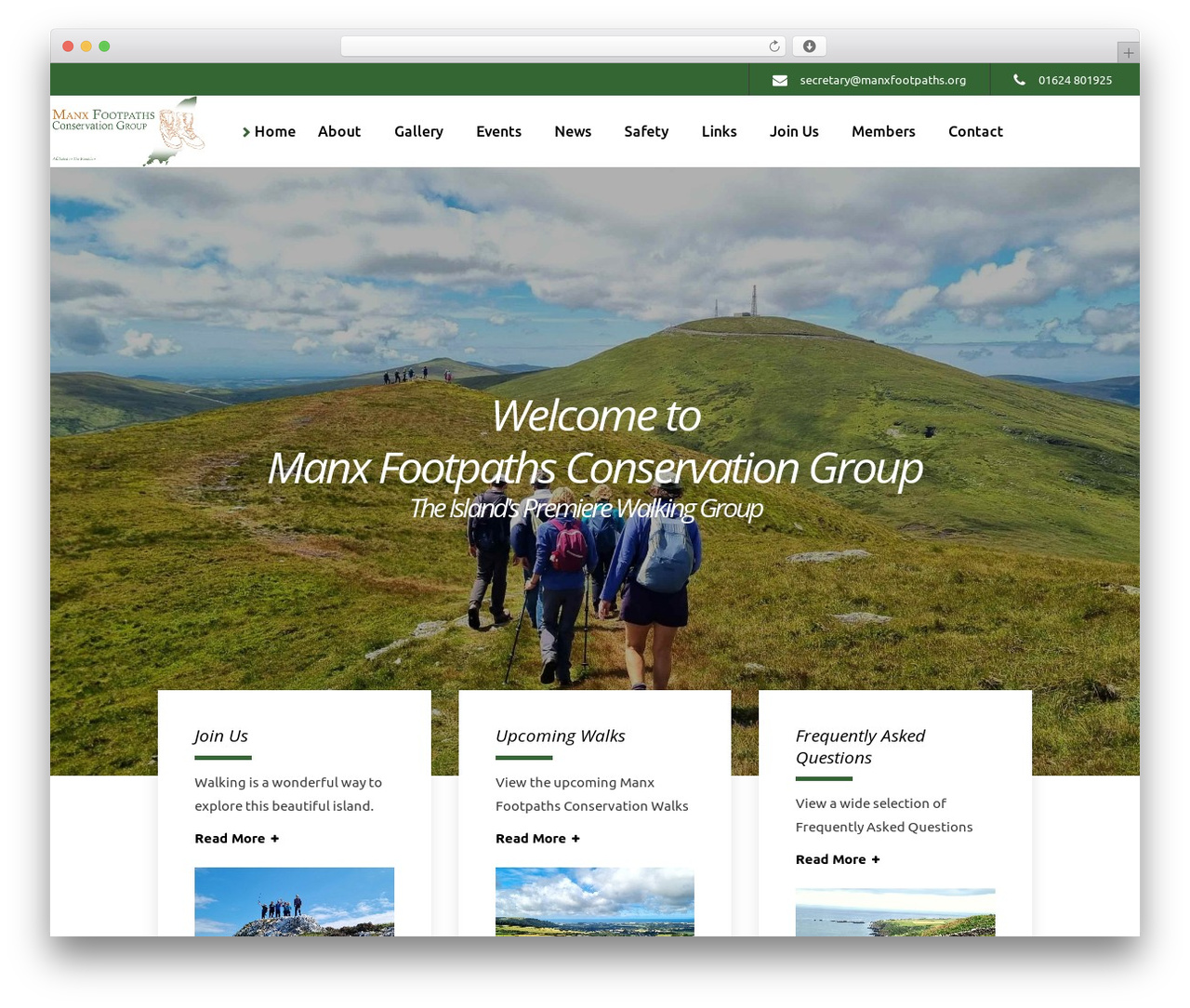The image size is (1190, 1008).
Task: Open a new browser tab with plus
Action: pyautogui.click(x=1129, y=53)
